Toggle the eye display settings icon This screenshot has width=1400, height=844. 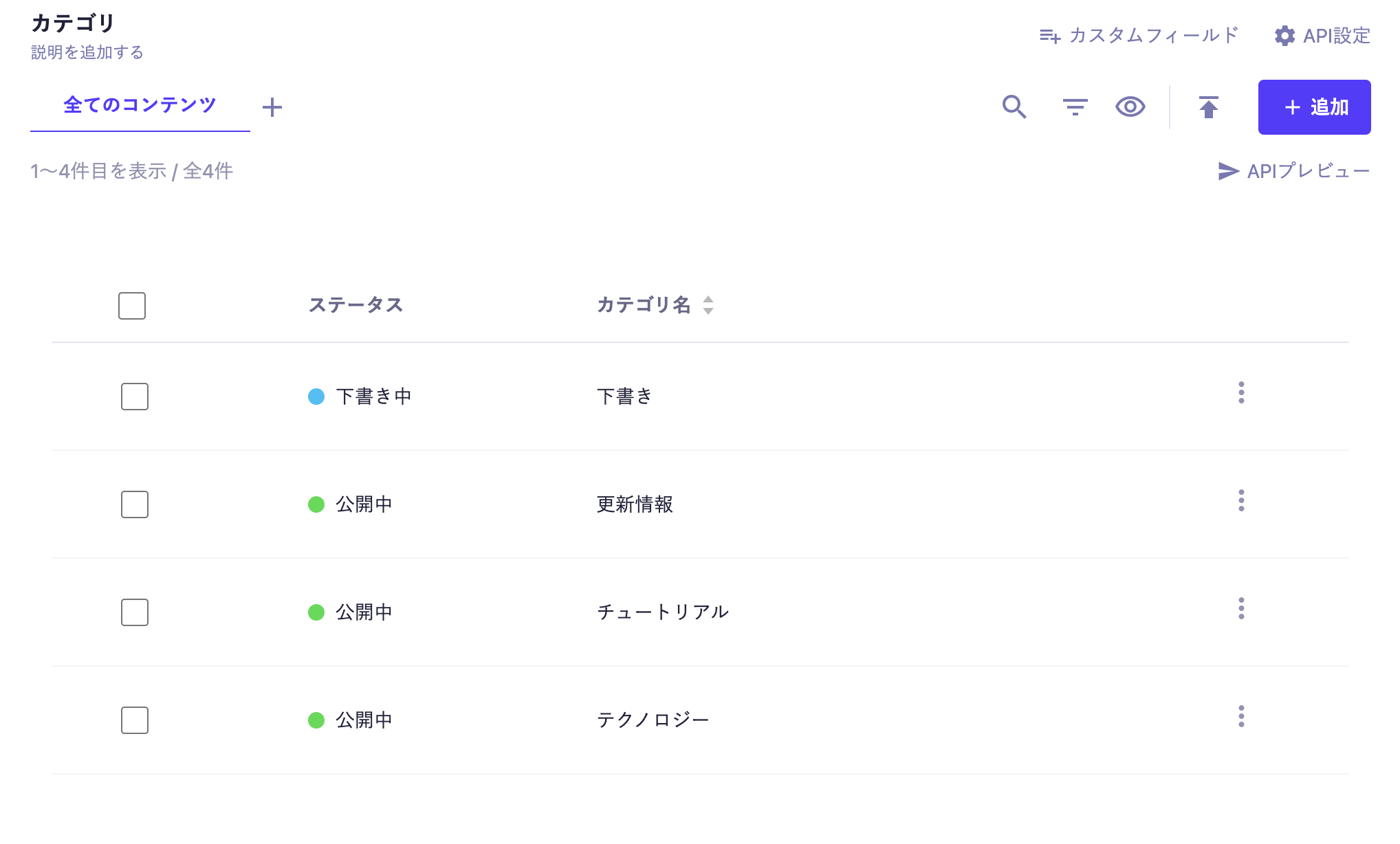click(1130, 107)
